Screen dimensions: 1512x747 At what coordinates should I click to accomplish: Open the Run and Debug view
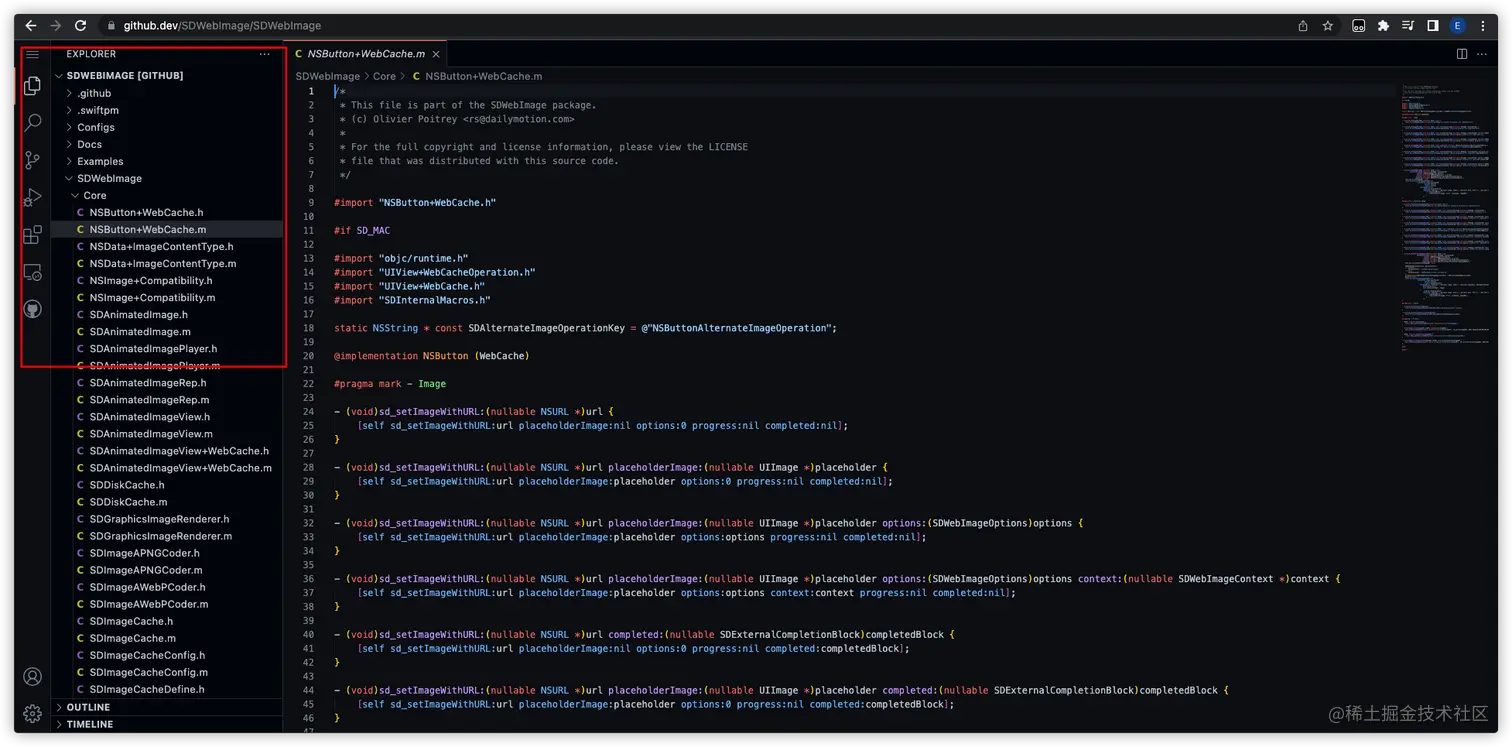click(32, 197)
